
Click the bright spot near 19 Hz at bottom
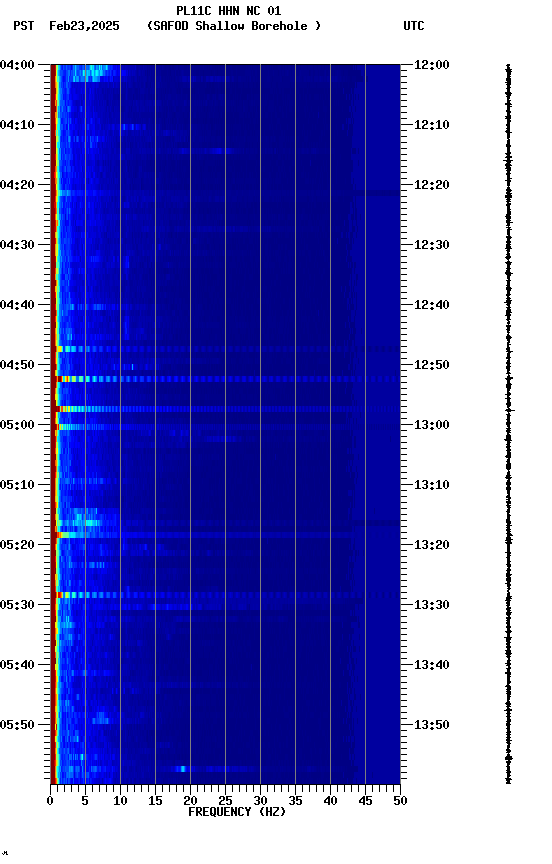pyautogui.click(x=181, y=769)
